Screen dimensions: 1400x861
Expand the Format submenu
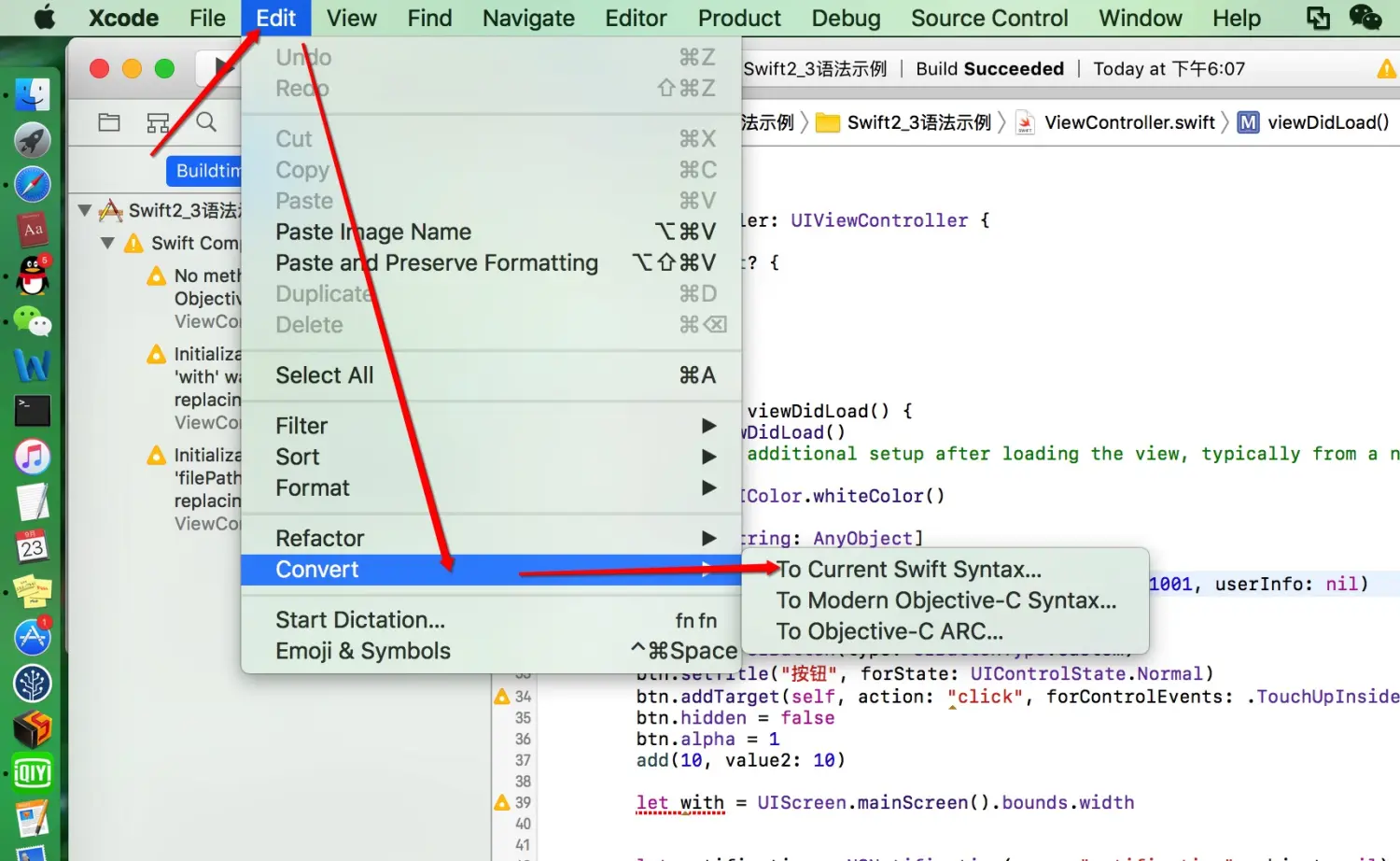pyautogui.click(x=491, y=487)
